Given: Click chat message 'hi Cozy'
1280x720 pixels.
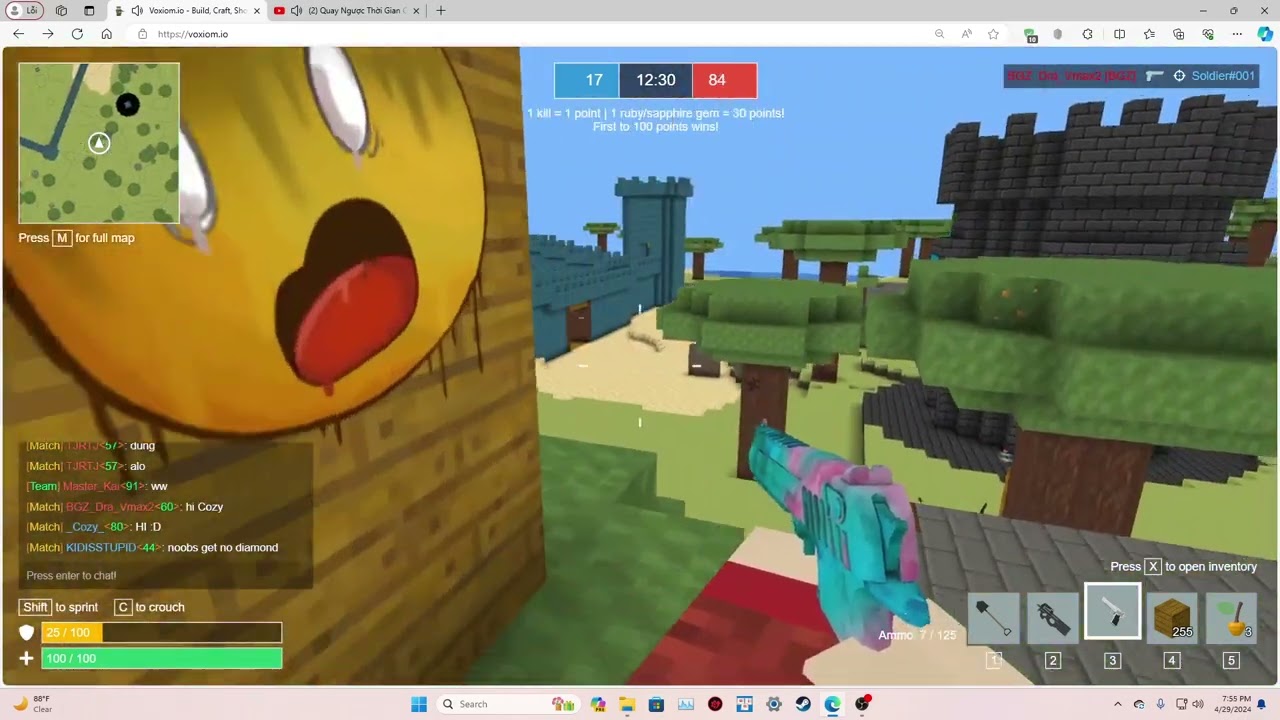Looking at the screenshot, I should [x=204, y=507].
